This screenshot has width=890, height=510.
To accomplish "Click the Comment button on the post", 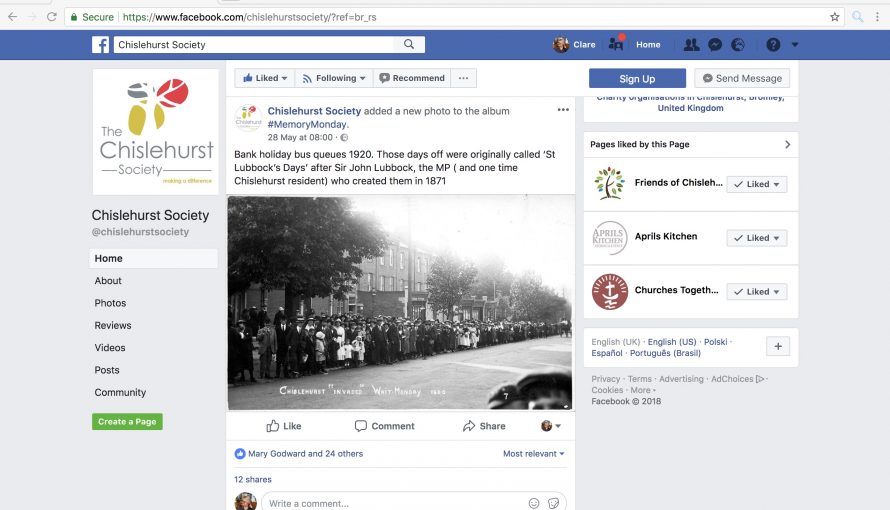I will [384, 426].
